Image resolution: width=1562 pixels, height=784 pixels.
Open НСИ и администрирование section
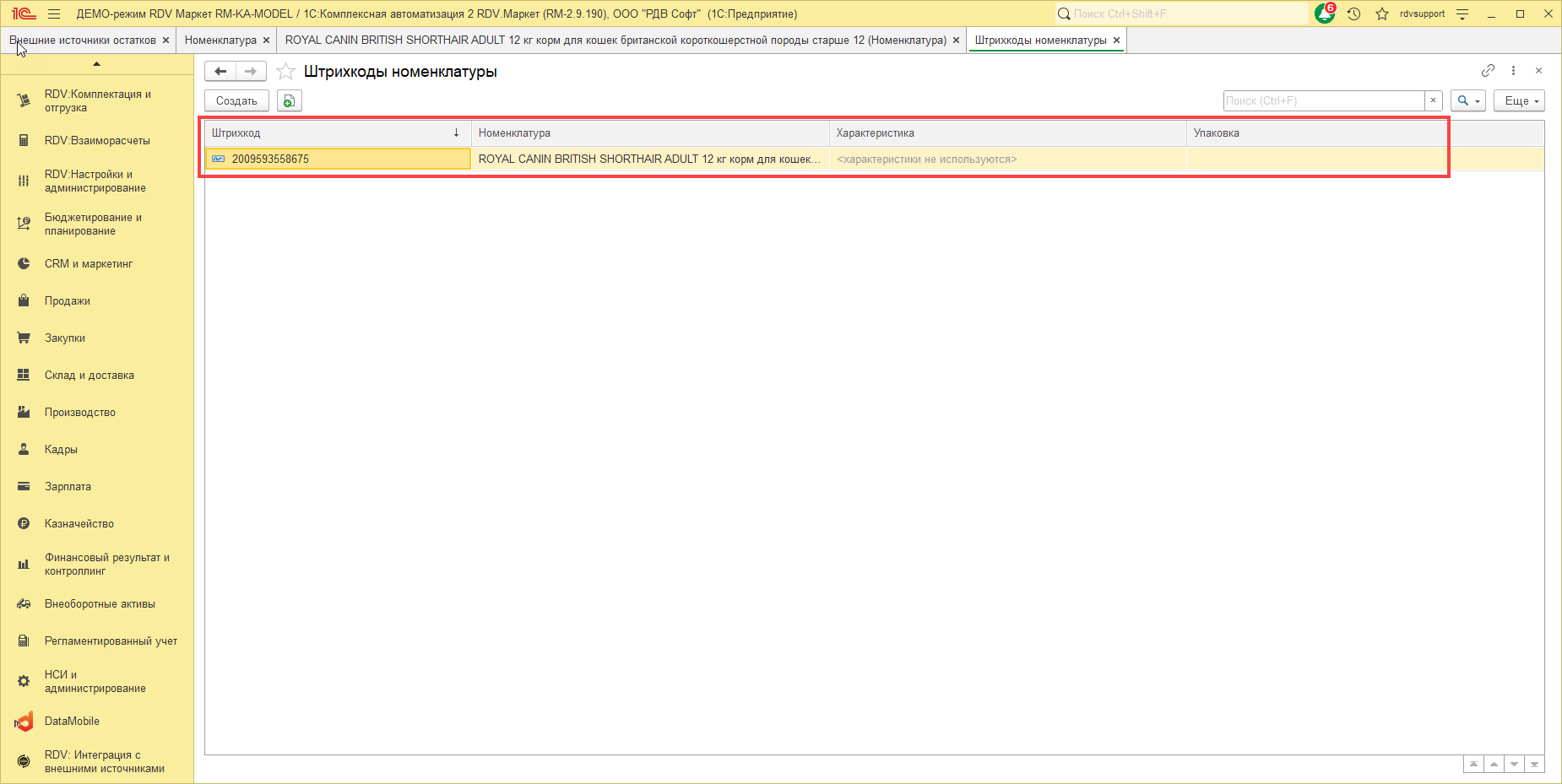[97, 682]
